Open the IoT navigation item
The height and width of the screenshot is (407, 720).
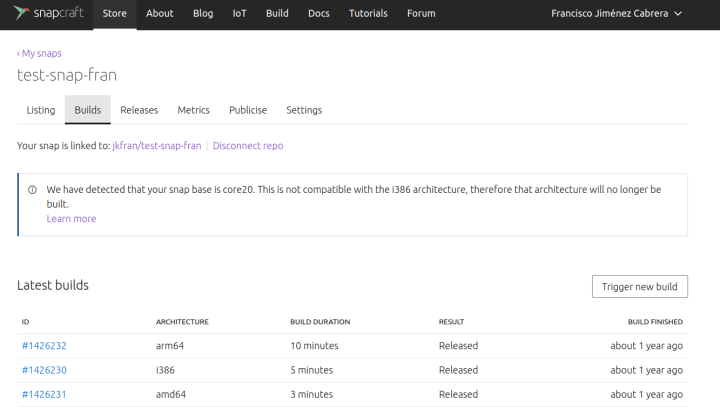pyautogui.click(x=239, y=14)
